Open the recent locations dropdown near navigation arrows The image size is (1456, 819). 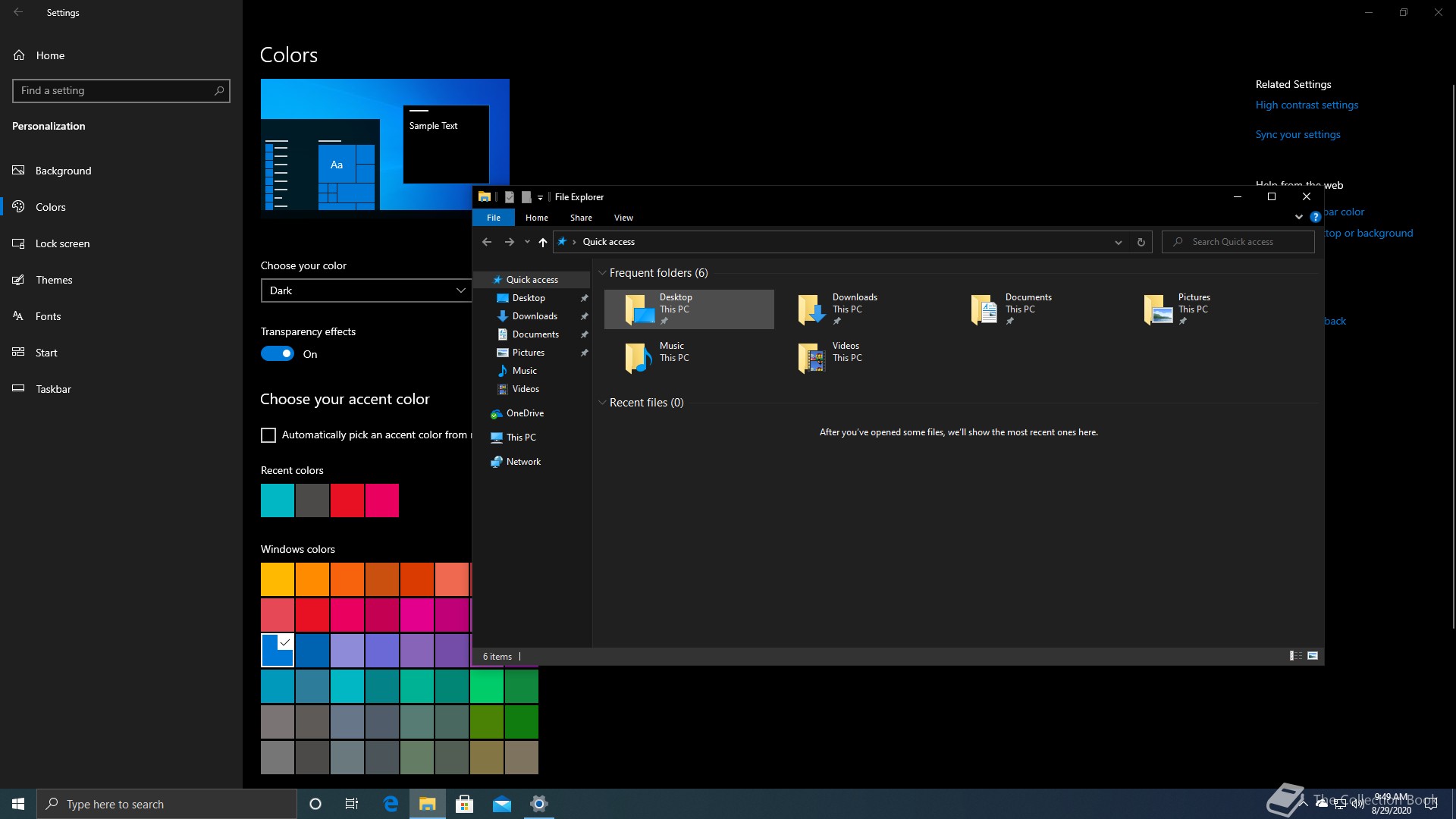527,242
